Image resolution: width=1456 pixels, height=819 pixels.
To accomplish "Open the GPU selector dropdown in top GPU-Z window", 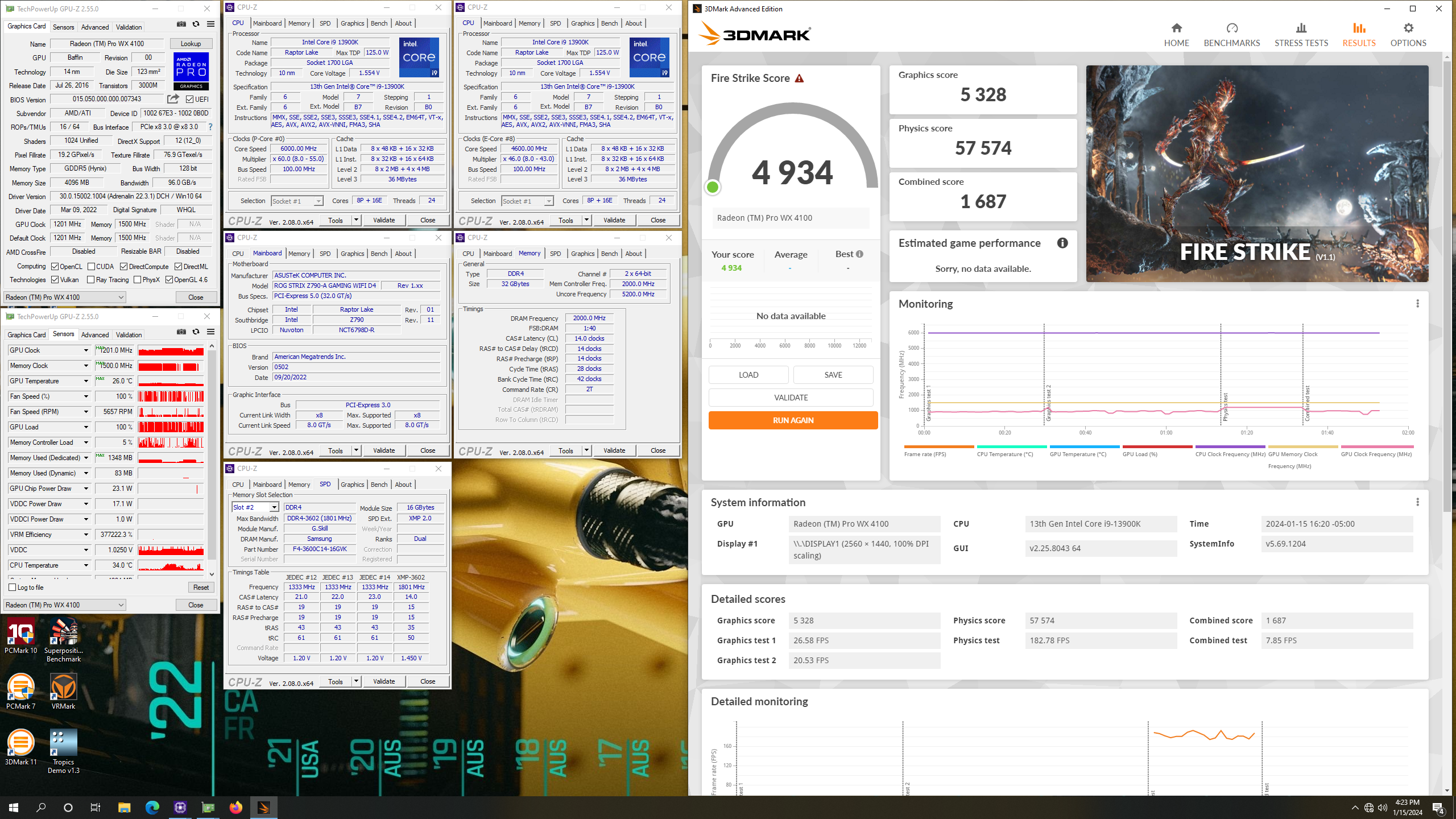I will 64,297.
